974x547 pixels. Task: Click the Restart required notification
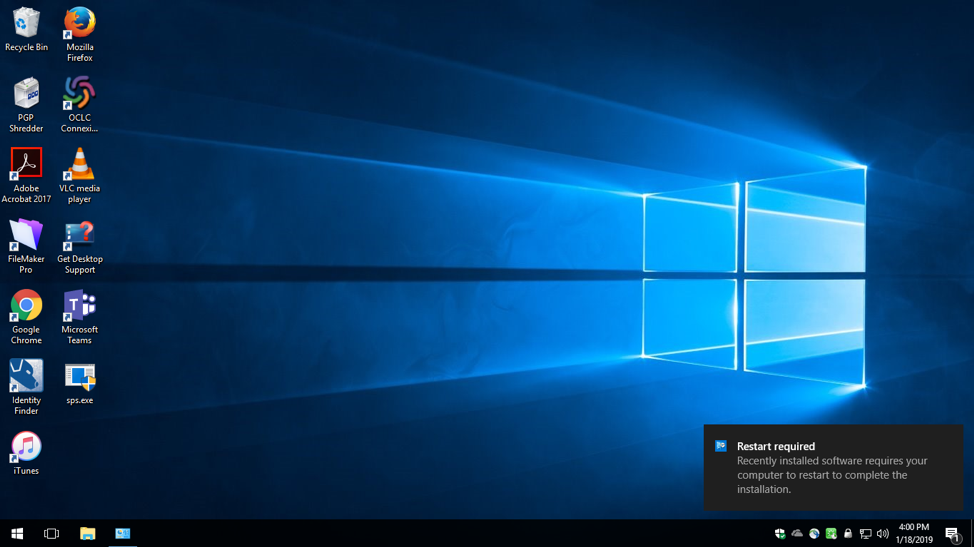[x=832, y=468]
